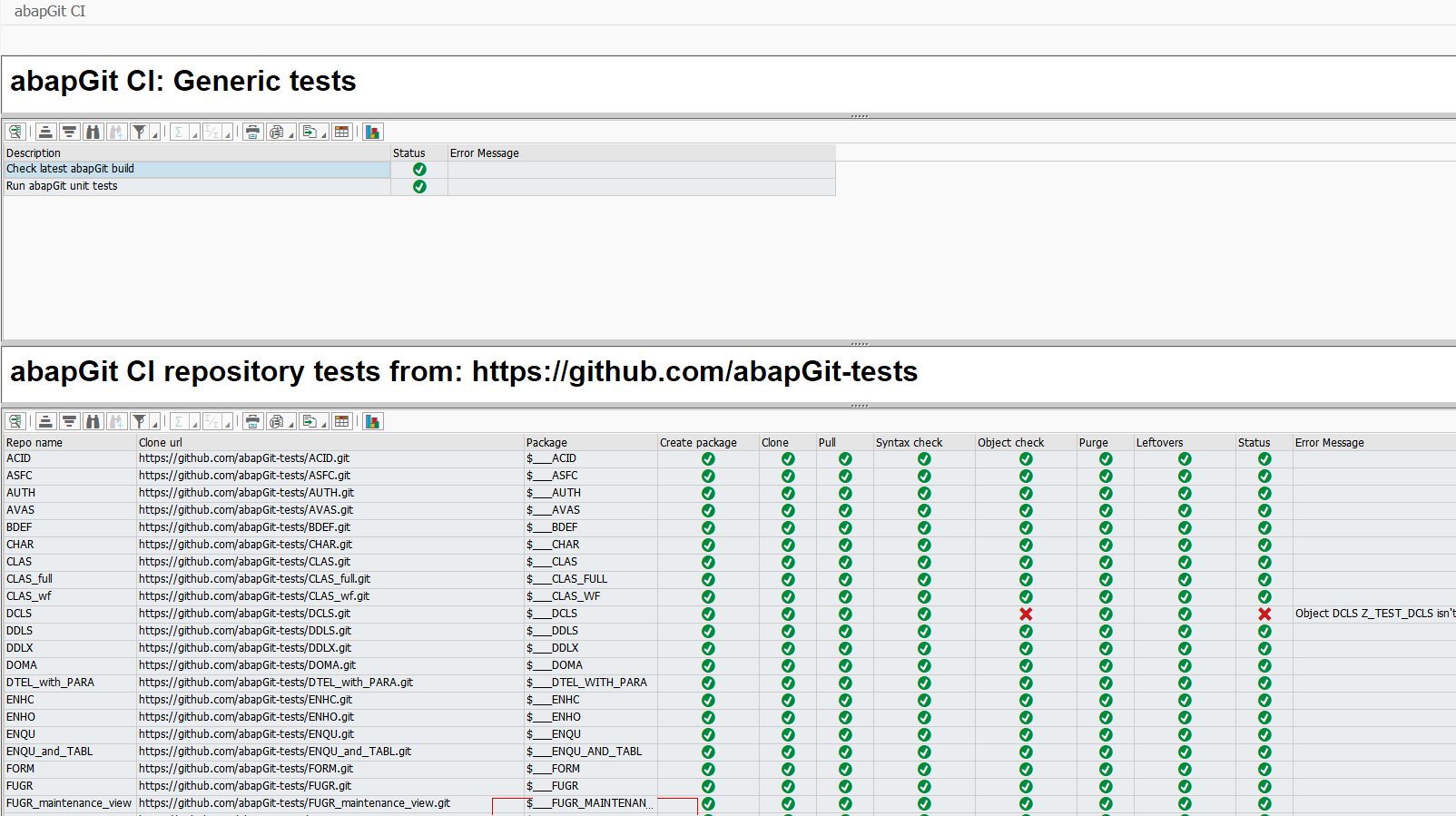Viewport: 1456px width, 816px height.
Task: Expand Total dropdown arrow in repository tests toolbar
Action: (x=194, y=423)
